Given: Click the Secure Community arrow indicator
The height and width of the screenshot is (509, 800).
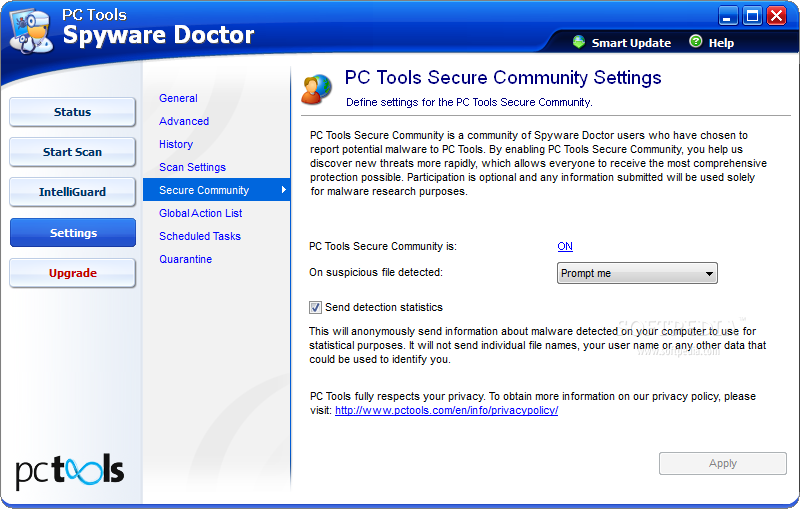Looking at the screenshot, I should [x=284, y=190].
